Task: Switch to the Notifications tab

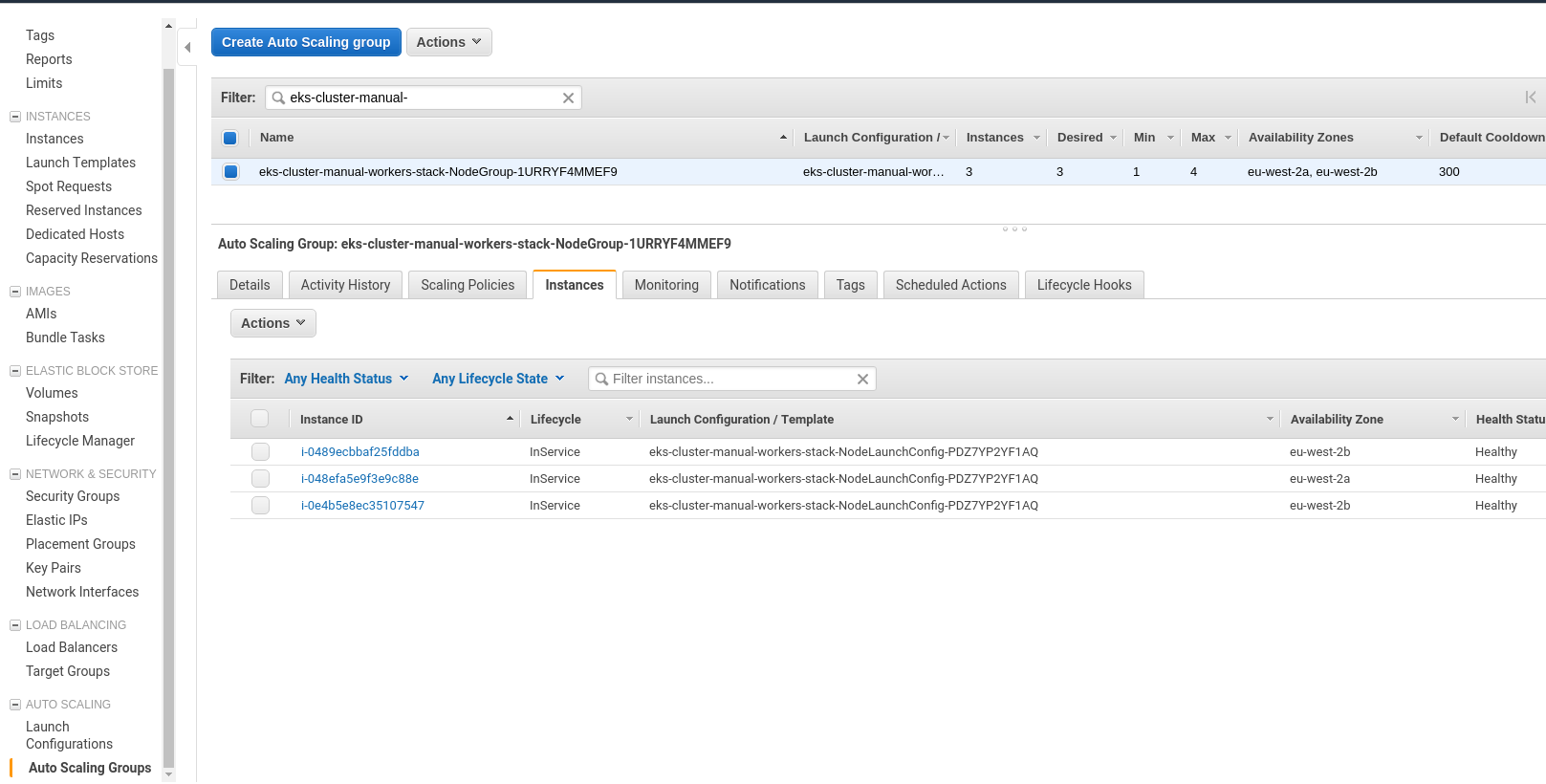Action: (x=768, y=285)
